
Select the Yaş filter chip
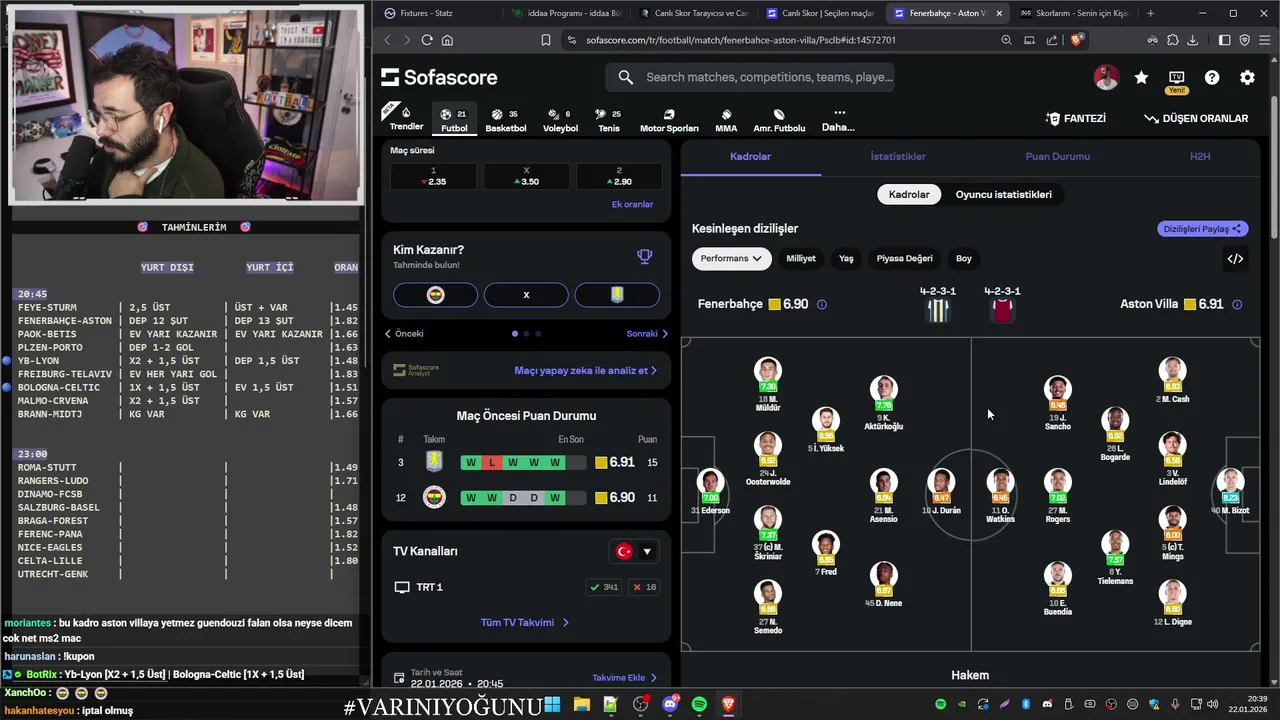[846, 258]
